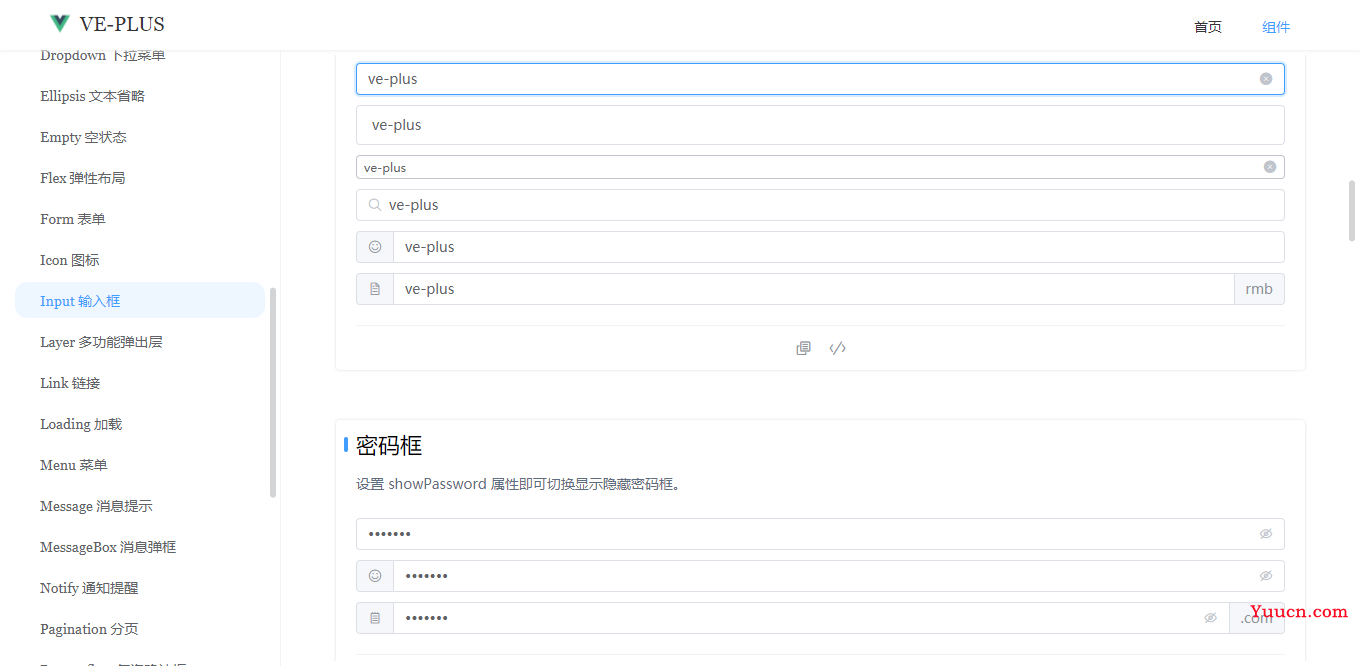1360x666 pixels.
Task: Select Ellipsis 文本省略 in the sidebar
Action: click(x=140, y=96)
